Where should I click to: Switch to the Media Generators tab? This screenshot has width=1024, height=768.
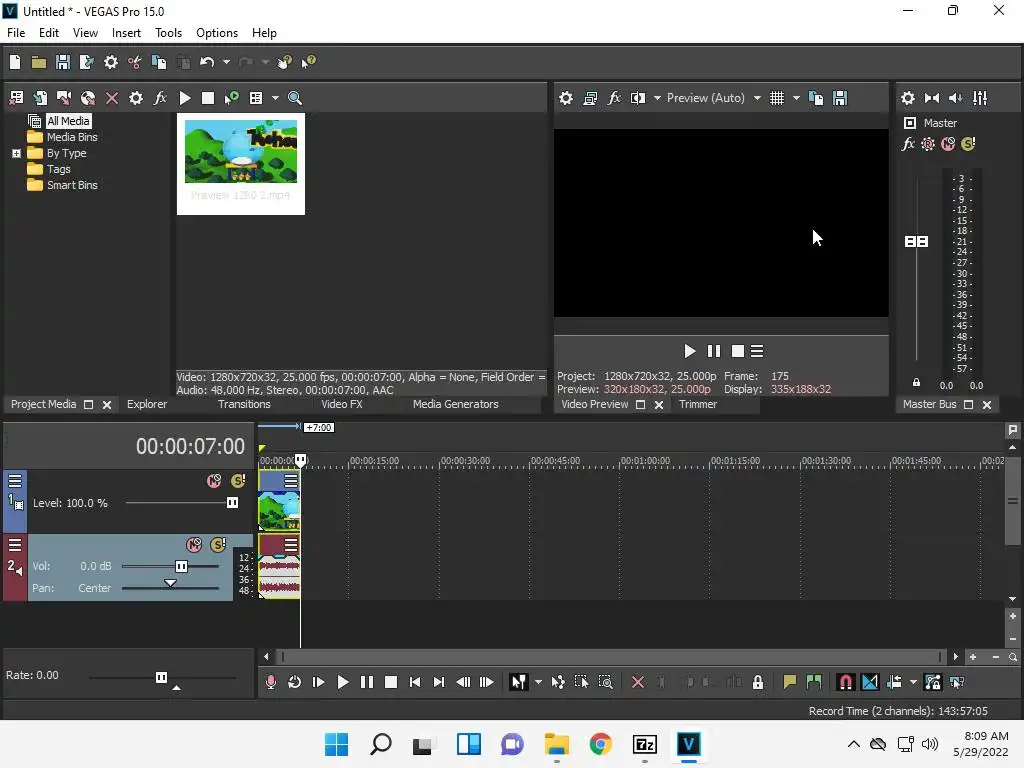point(456,404)
